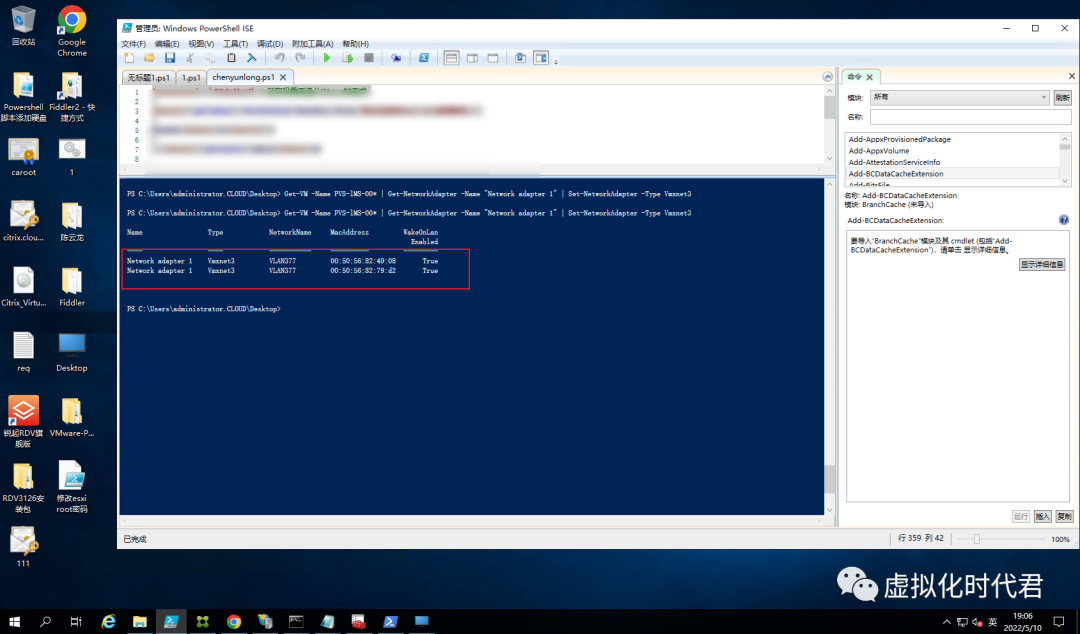The height and width of the screenshot is (634, 1080).
Task: Undo the last edit in the toolbar
Action: click(x=279, y=59)
